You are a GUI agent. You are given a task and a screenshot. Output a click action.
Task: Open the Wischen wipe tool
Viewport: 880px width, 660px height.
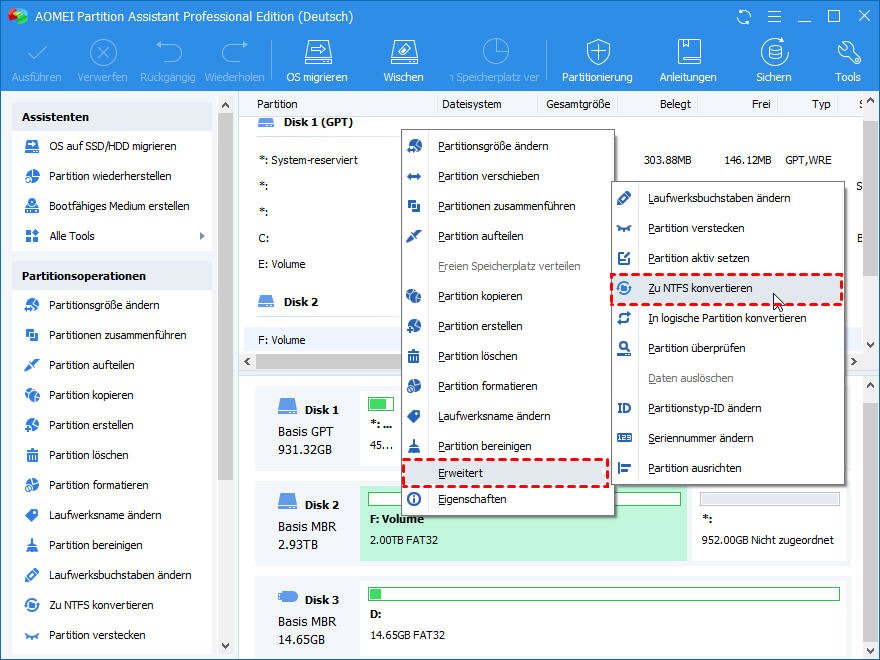coord(403,61)
